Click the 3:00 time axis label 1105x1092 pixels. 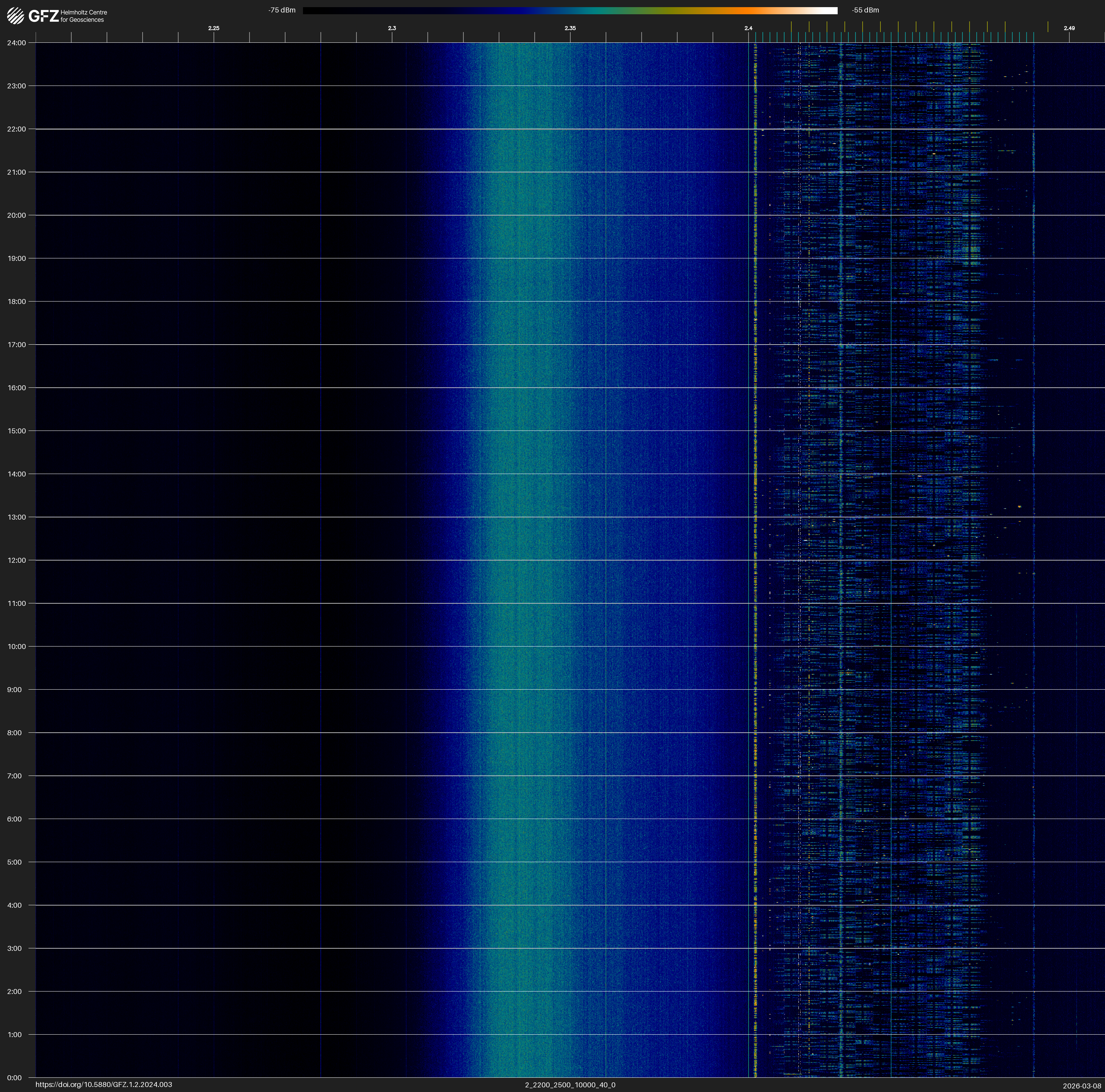point(14,948)
